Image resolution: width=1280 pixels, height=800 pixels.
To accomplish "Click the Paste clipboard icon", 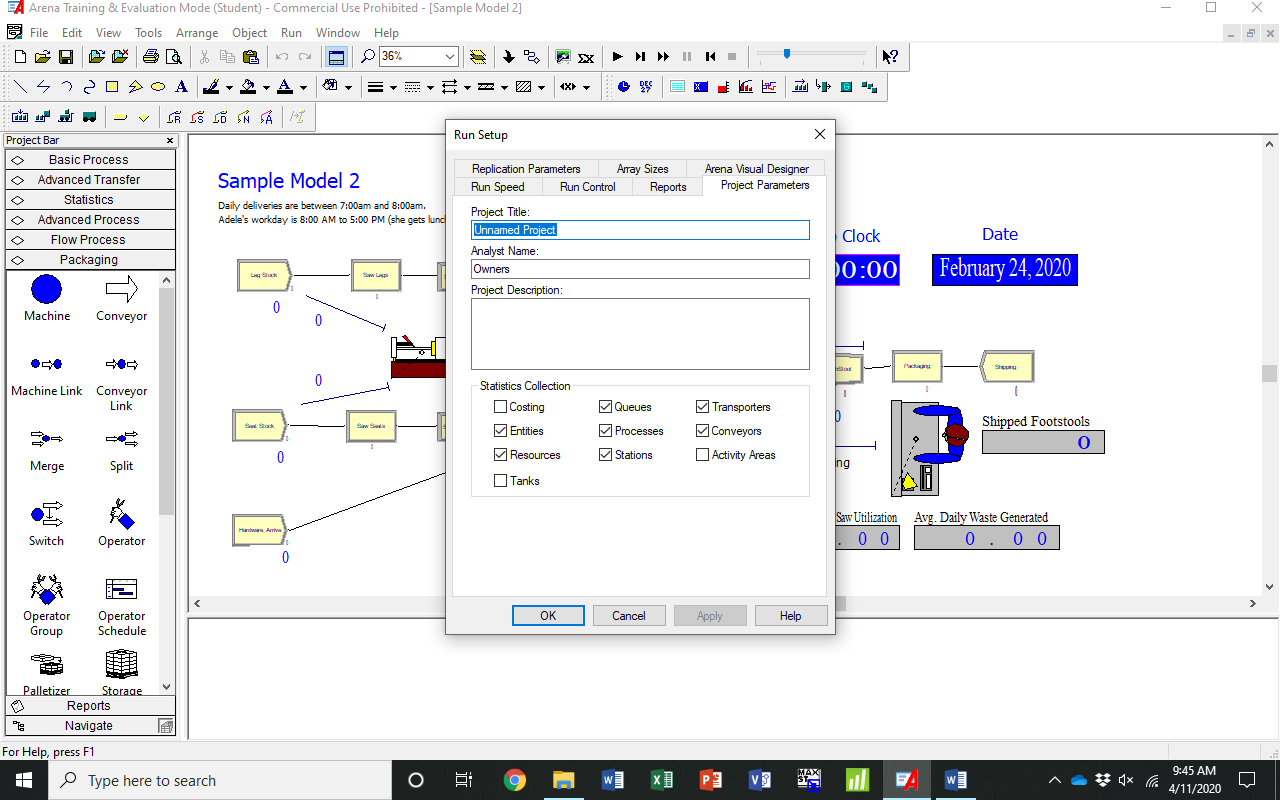I will (251, 57).
